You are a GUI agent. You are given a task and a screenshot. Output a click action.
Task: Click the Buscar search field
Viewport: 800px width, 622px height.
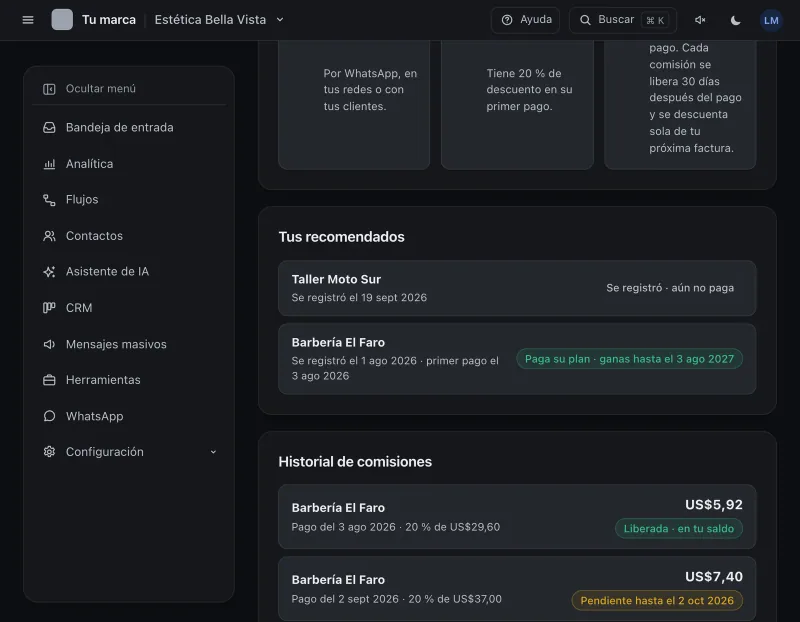[x=623, y=20]
